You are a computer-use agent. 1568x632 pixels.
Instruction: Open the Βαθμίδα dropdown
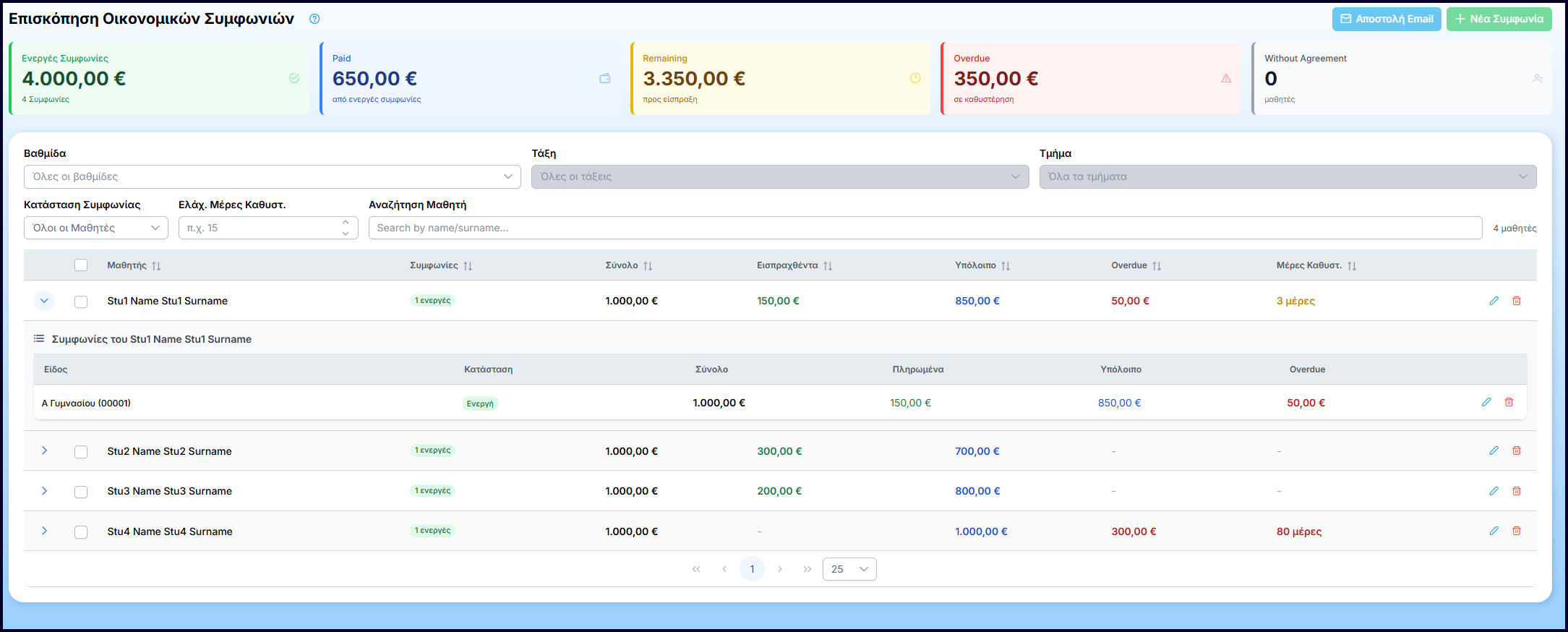[x=272, y=176]
